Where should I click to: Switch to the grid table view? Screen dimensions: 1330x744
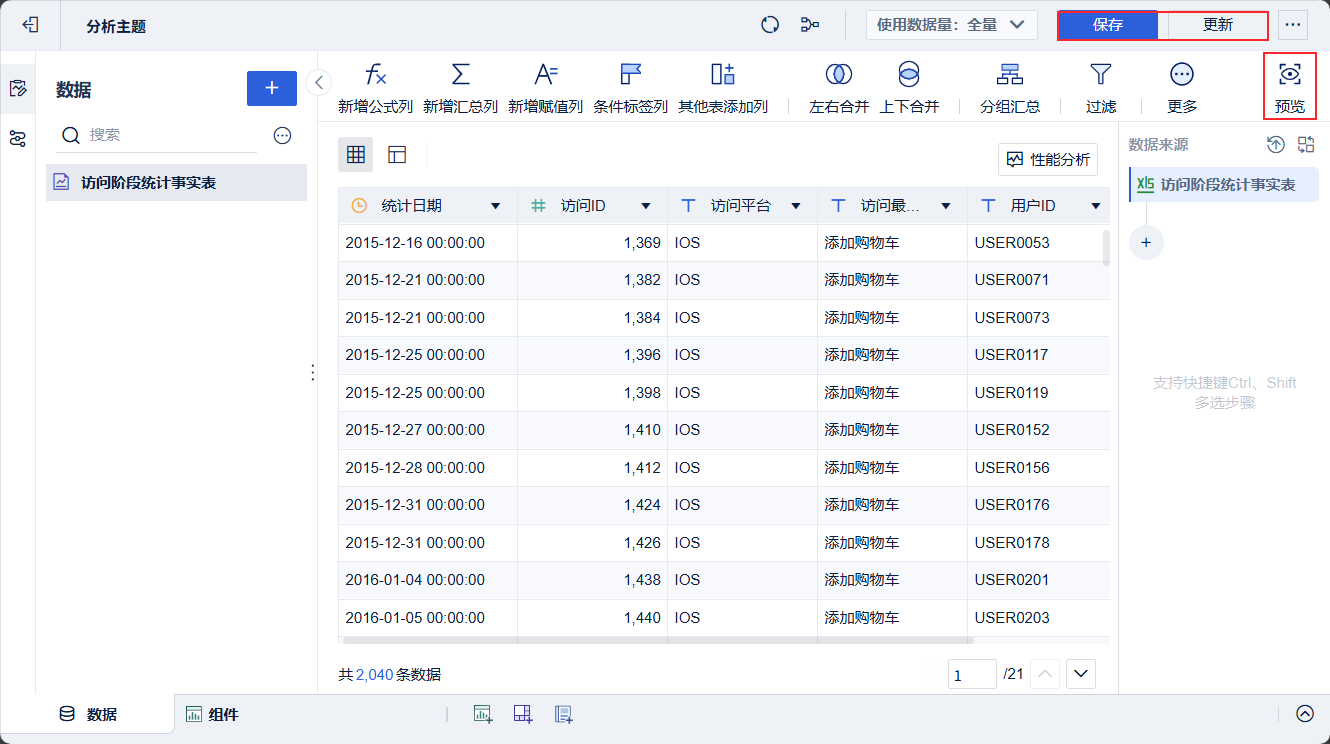tap(355, 155)
